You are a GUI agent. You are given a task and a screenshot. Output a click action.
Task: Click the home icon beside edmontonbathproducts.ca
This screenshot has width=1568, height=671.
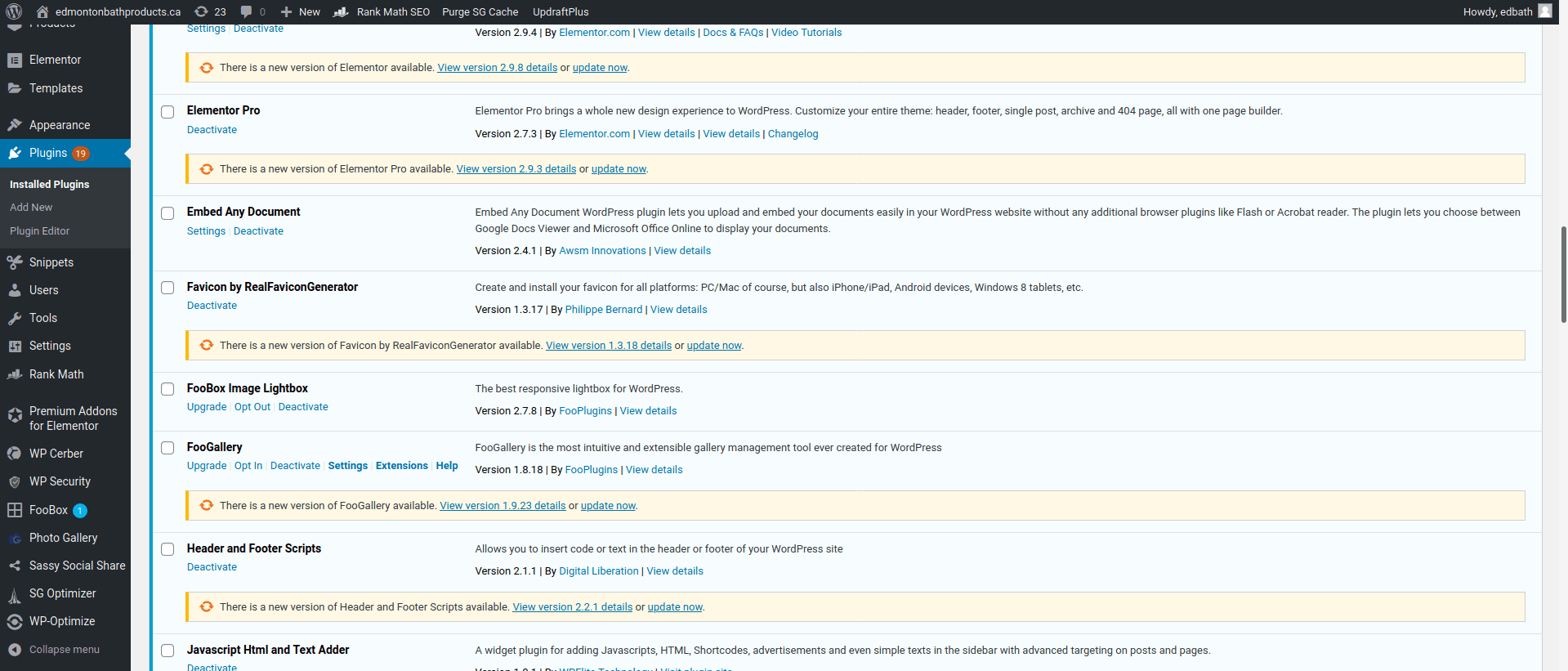(42, 11)
